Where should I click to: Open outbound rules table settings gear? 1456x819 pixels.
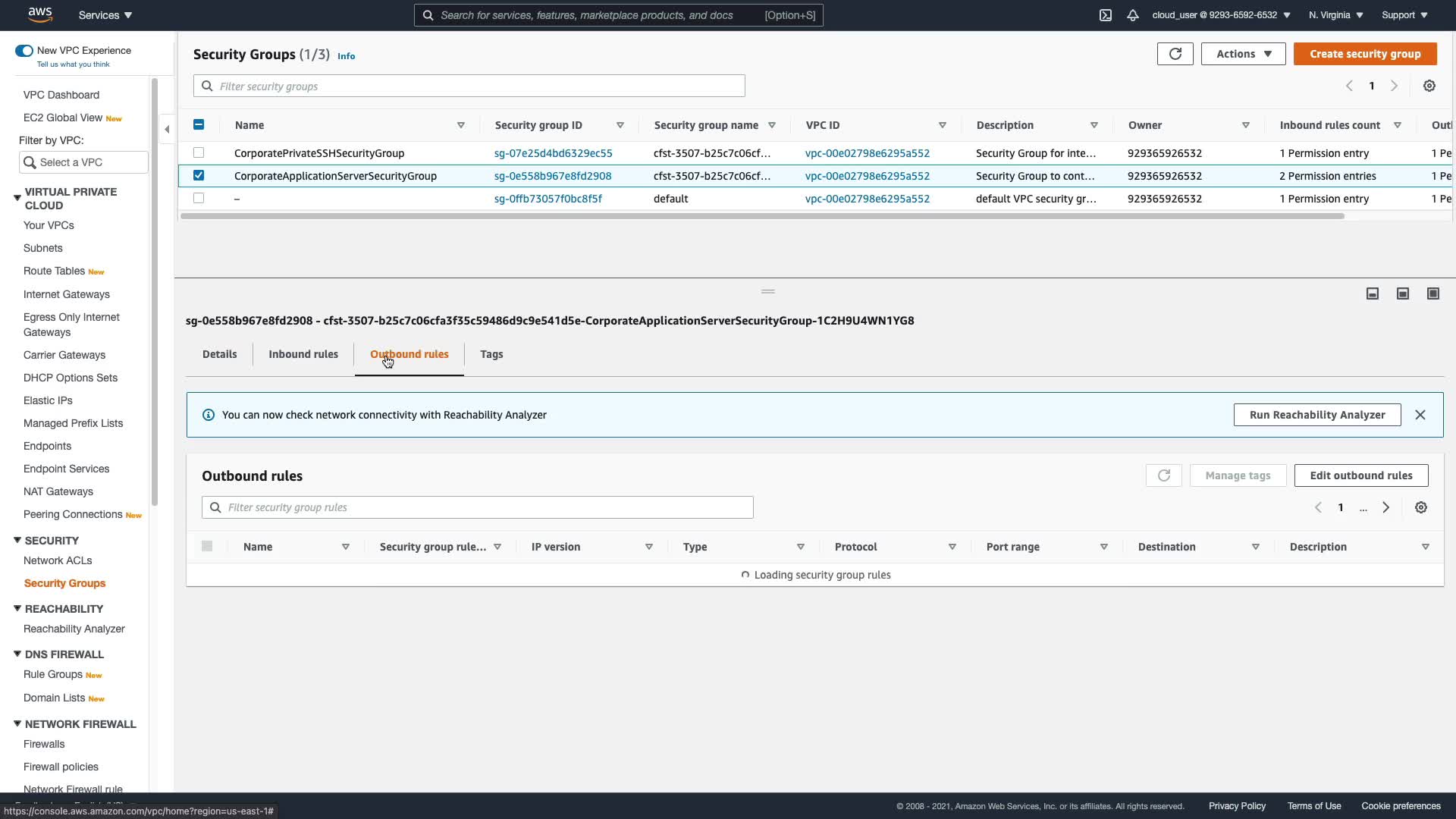[x=1421, y=507]
